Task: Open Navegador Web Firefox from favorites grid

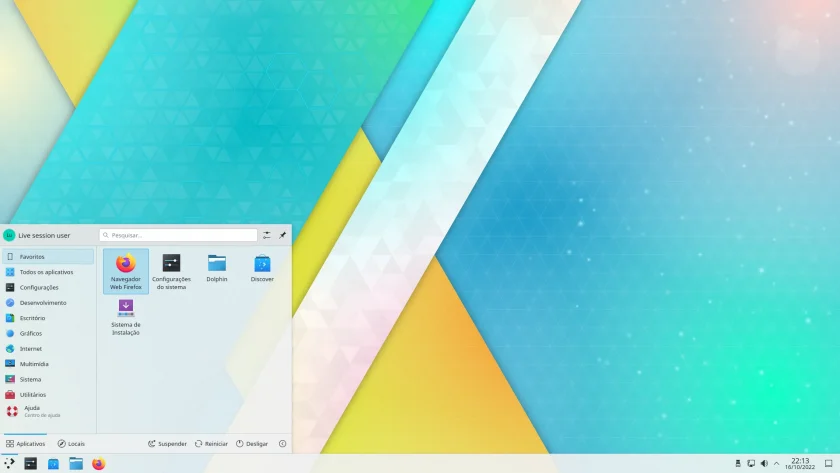Action: click(126, 271)
